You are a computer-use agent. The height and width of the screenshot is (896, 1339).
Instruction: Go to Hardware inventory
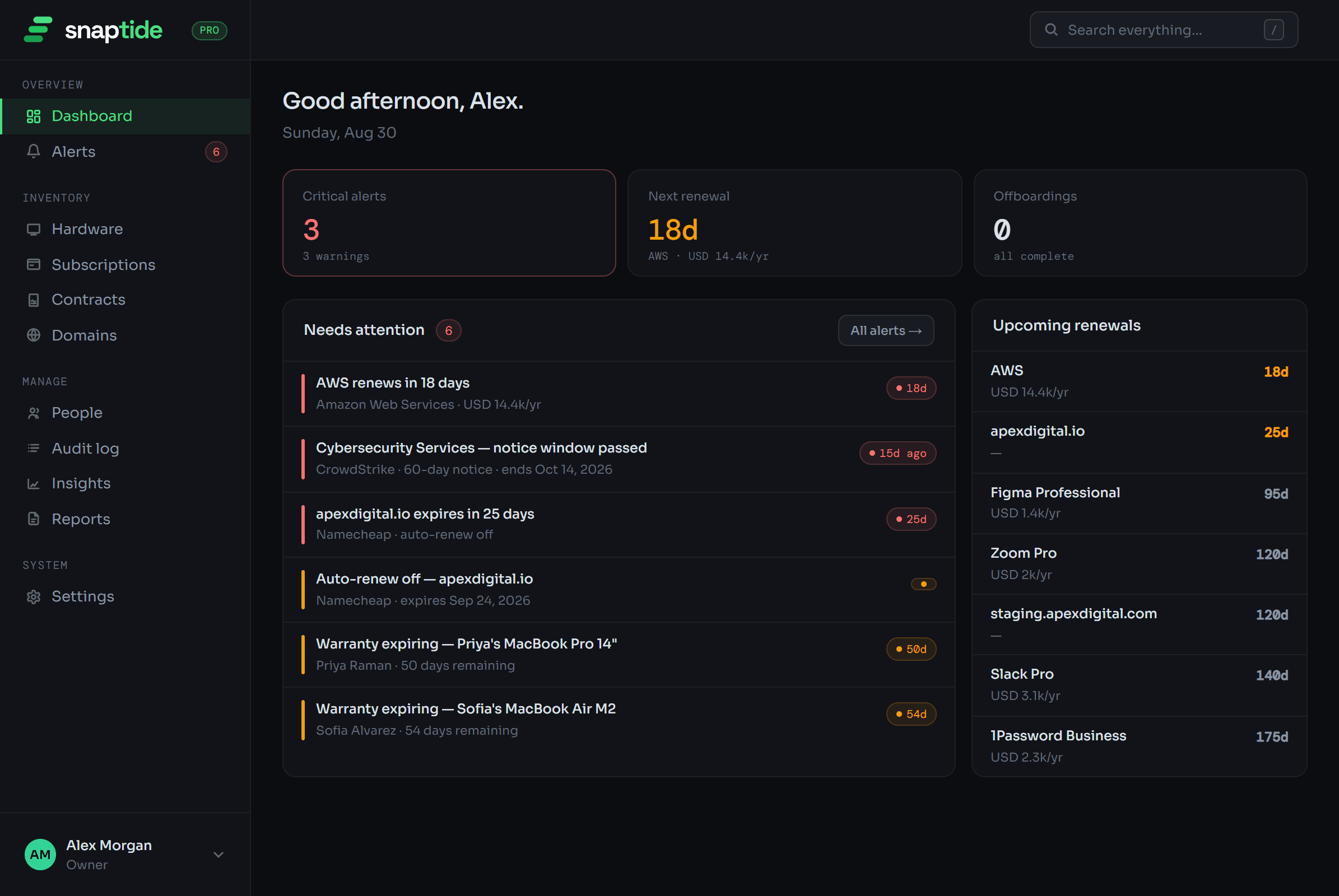[x=125, y=229]
